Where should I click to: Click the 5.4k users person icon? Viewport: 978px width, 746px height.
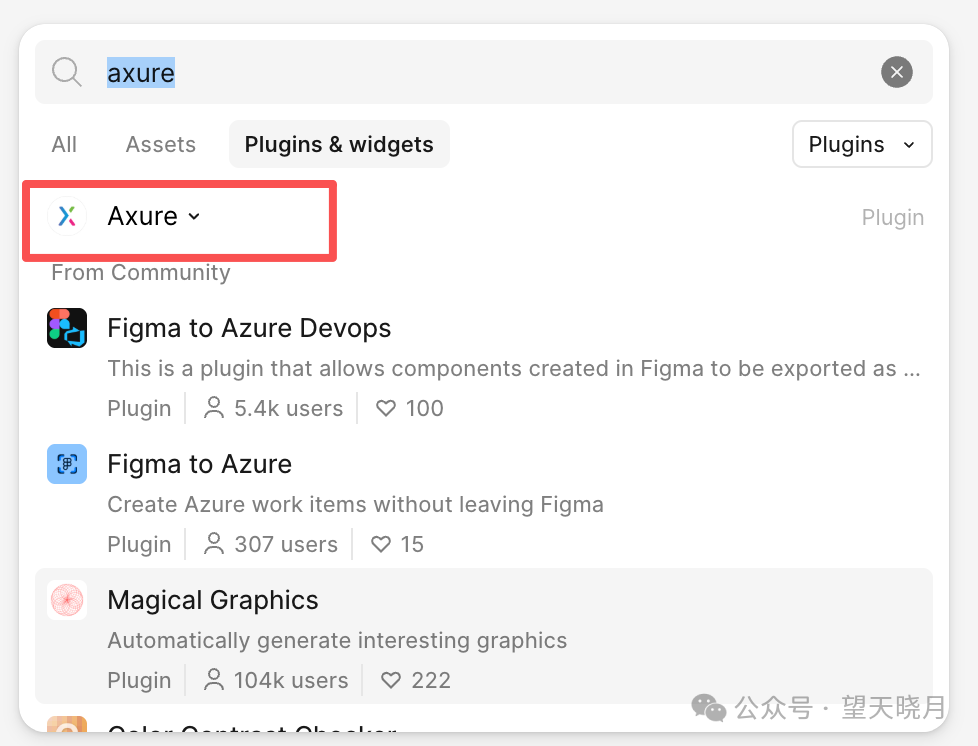coord(214,408)
